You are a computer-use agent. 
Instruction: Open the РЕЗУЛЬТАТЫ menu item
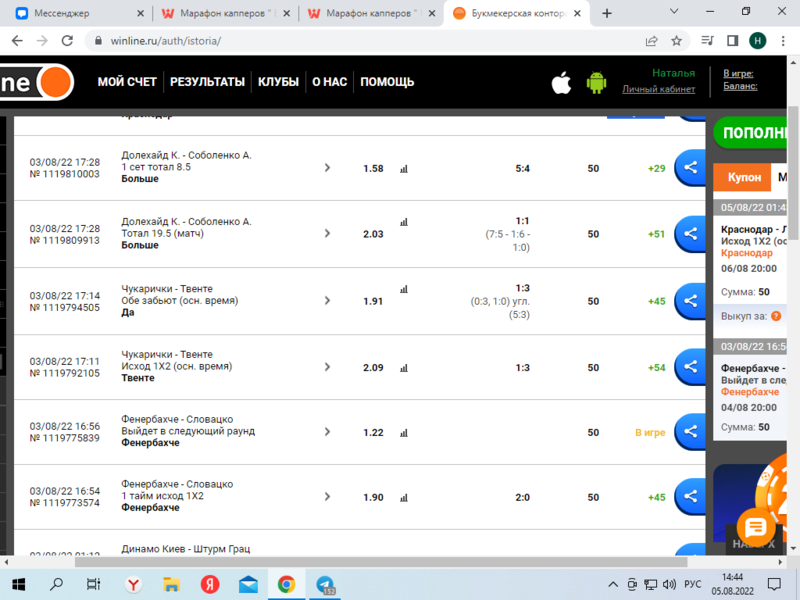[207, 82]
